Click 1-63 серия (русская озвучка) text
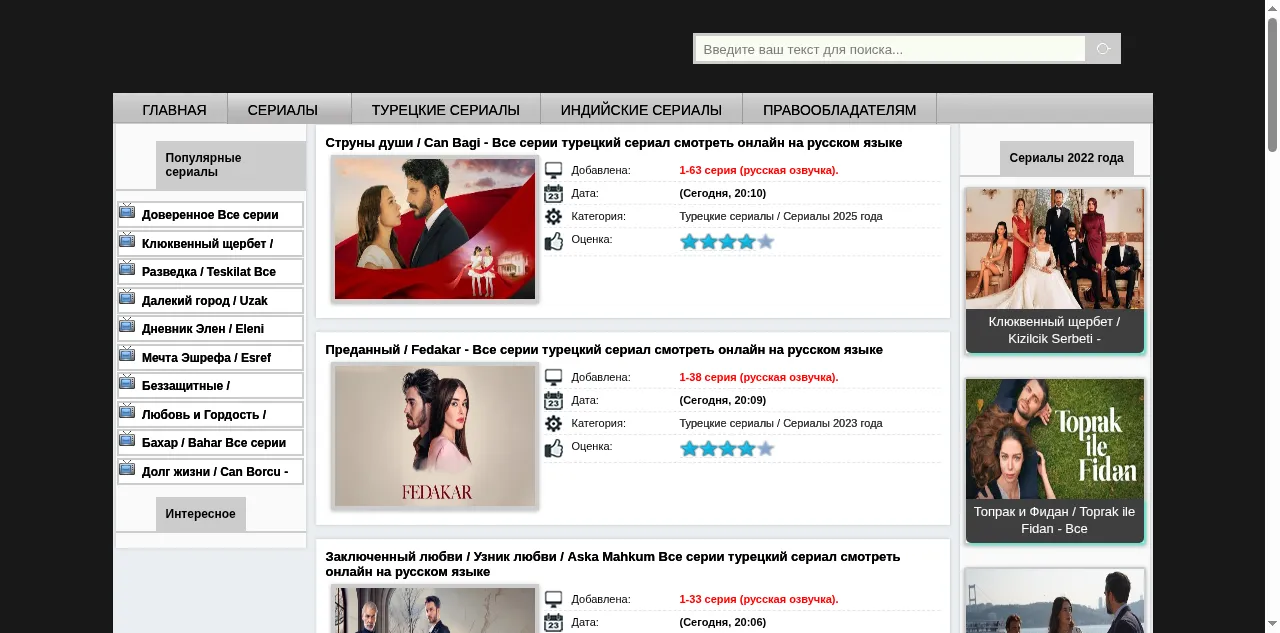Image resolution: width=1280 pixels, height=633 pixels. 759,170
